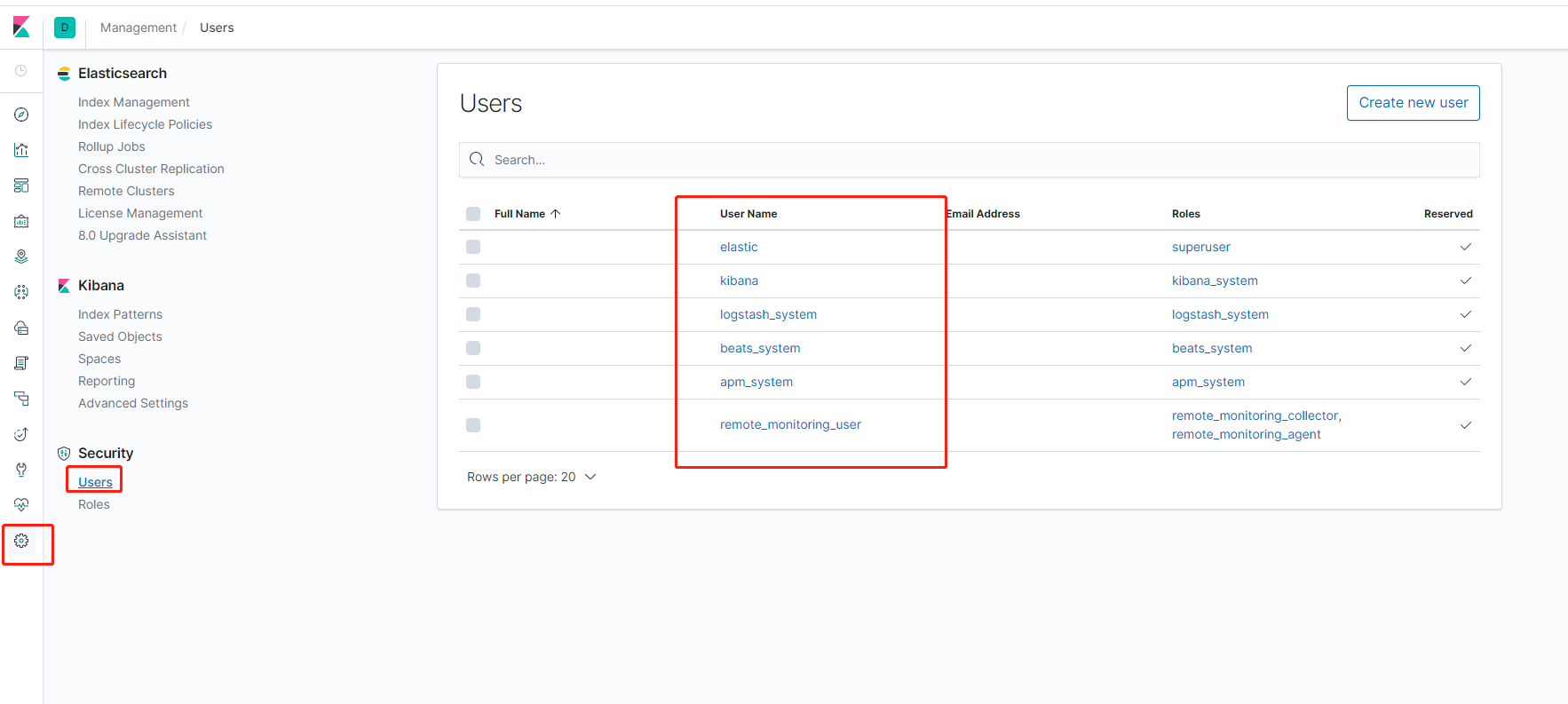Open the elastic user link
This screenshot has height=704, width=1568.
pyautogui.click(x=739, y=247)
